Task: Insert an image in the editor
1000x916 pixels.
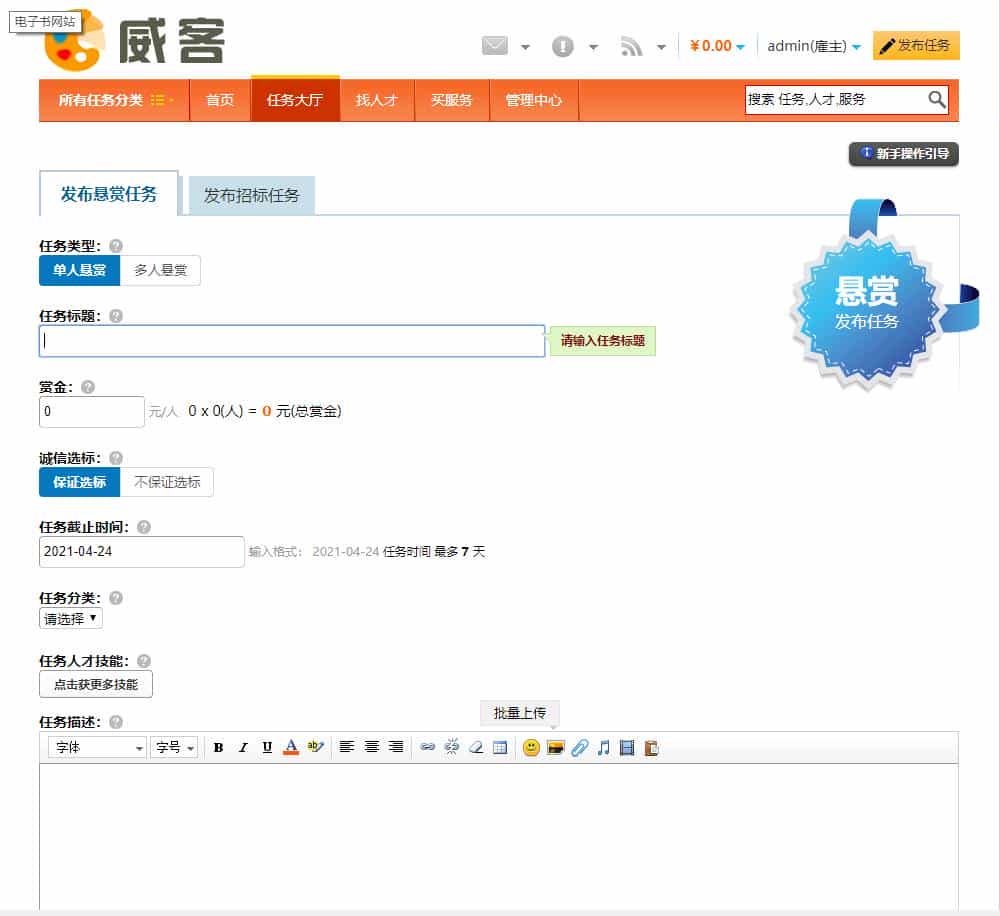Action: pos(555,748)
